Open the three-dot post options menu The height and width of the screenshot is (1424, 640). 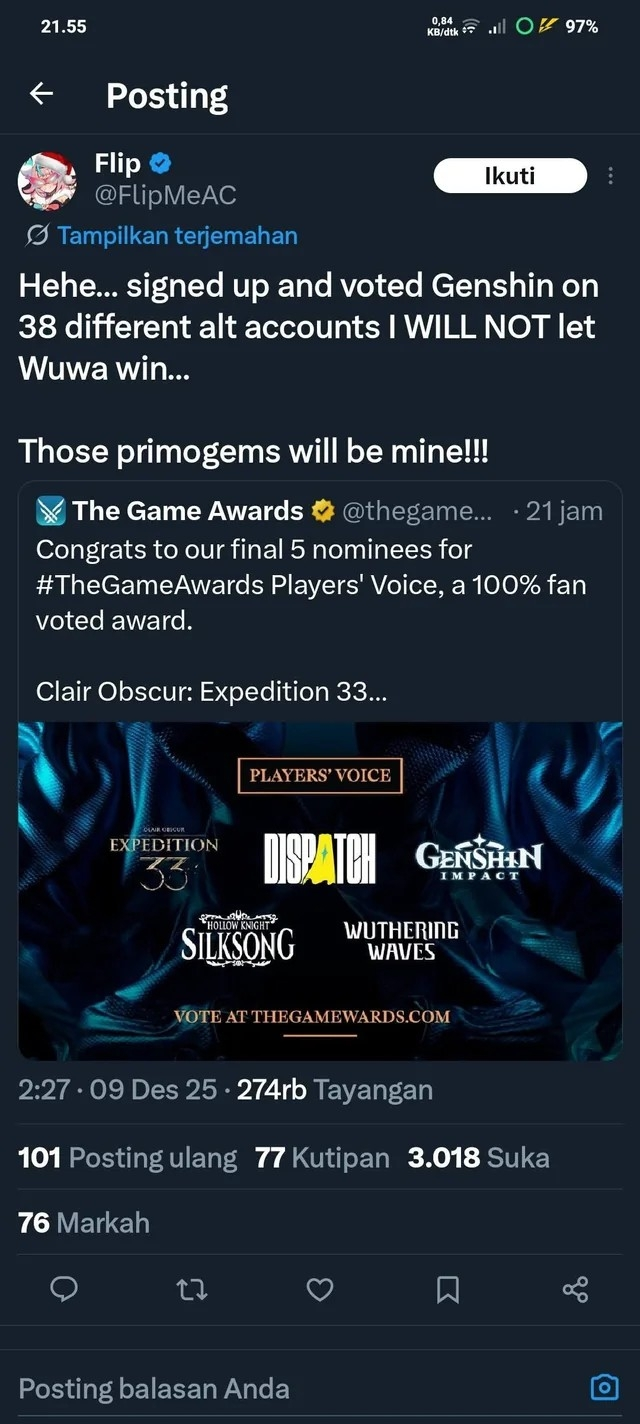point(611,176)
